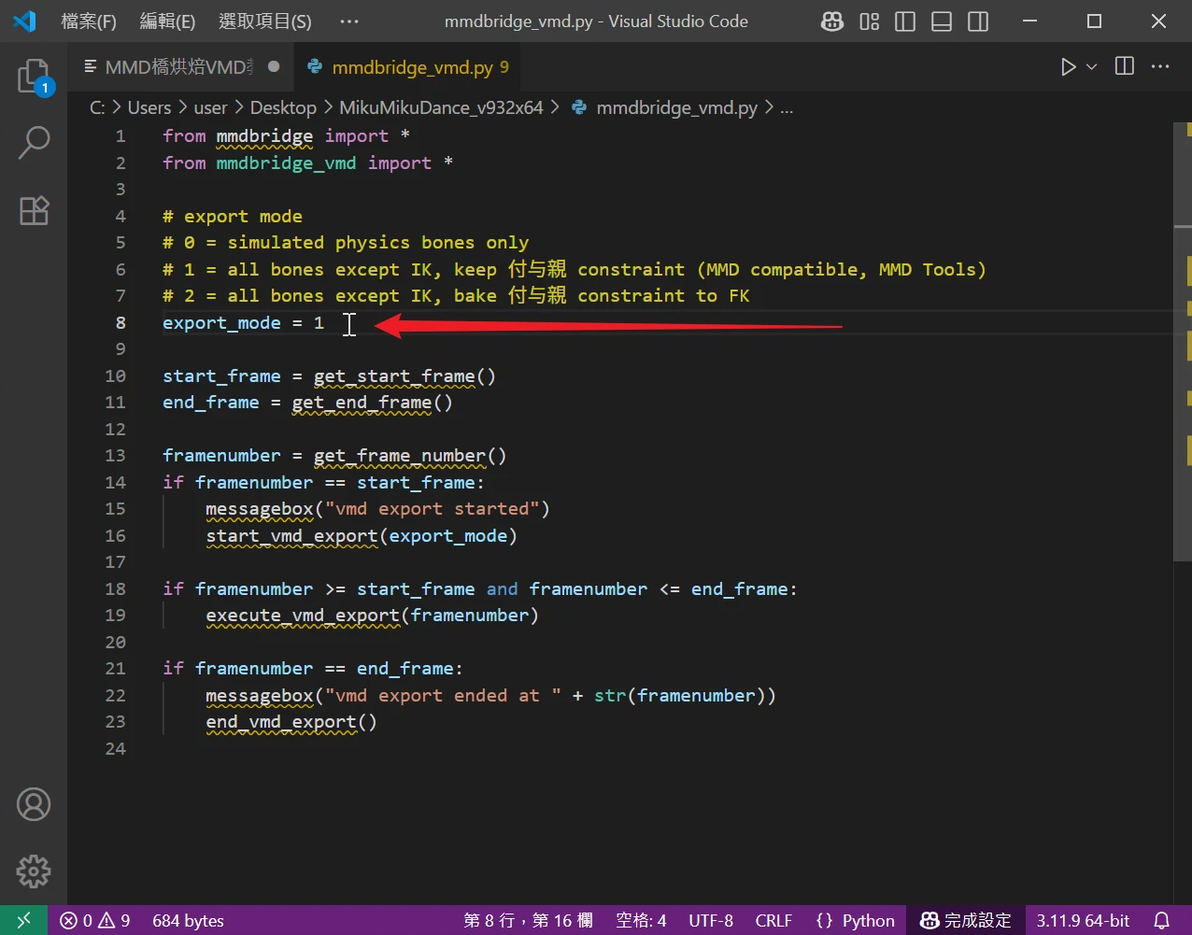The width and height of the screenshot is (1192, 935).
Task: Click the C: breadcrumb segment
Action: (97, 108)
